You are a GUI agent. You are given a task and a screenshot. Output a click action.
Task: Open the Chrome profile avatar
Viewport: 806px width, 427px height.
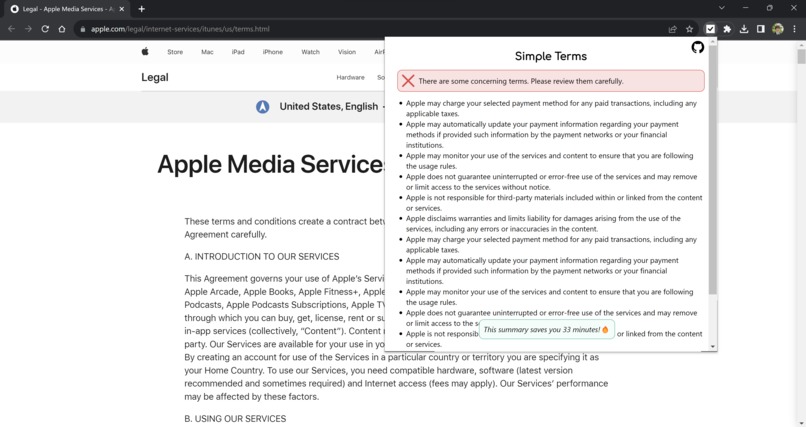point(778,29)
